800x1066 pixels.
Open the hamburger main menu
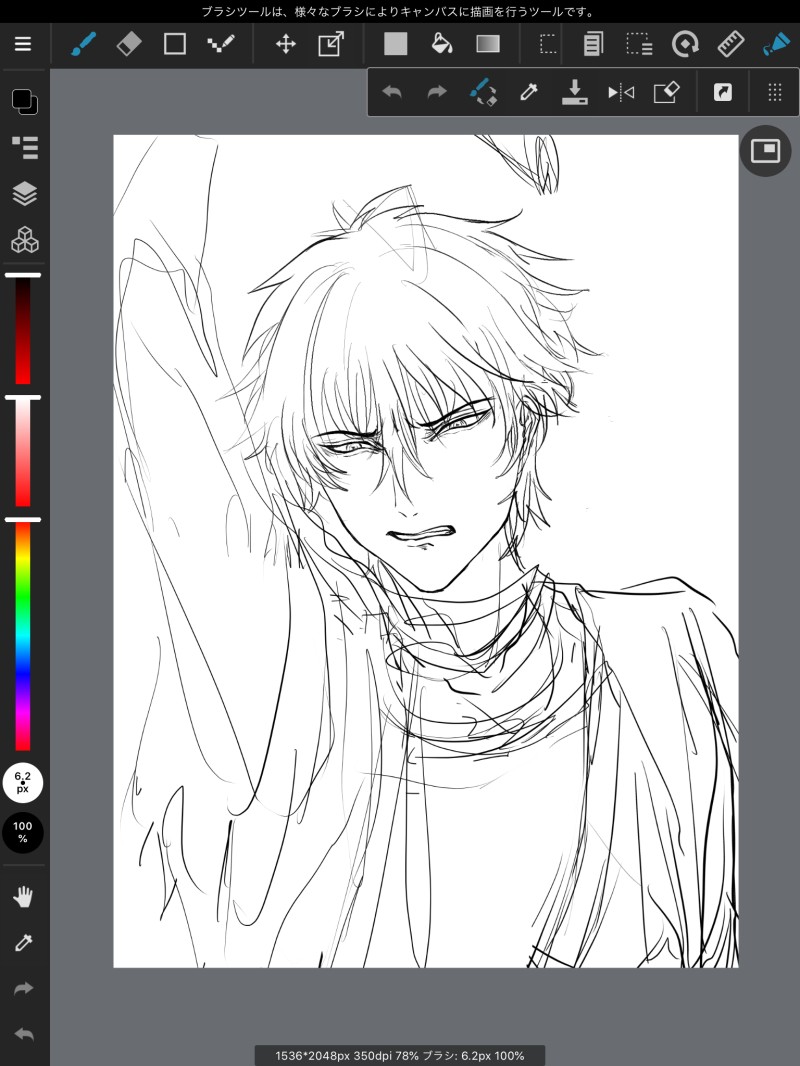click(23, 44)
